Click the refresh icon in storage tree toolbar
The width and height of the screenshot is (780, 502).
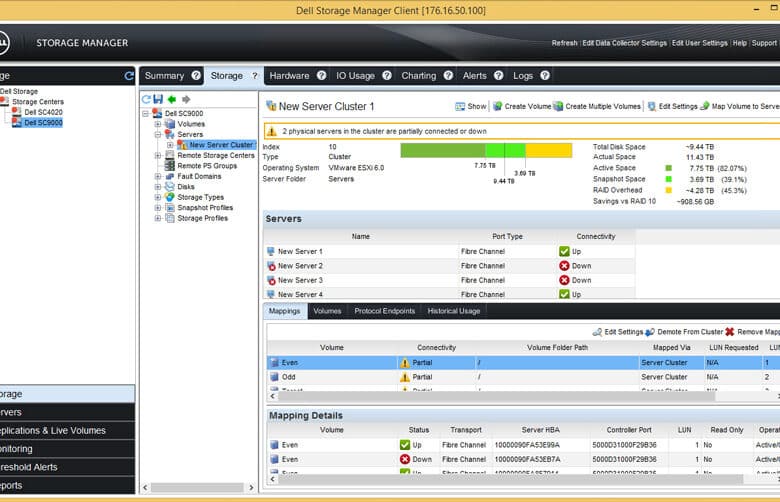146,99
